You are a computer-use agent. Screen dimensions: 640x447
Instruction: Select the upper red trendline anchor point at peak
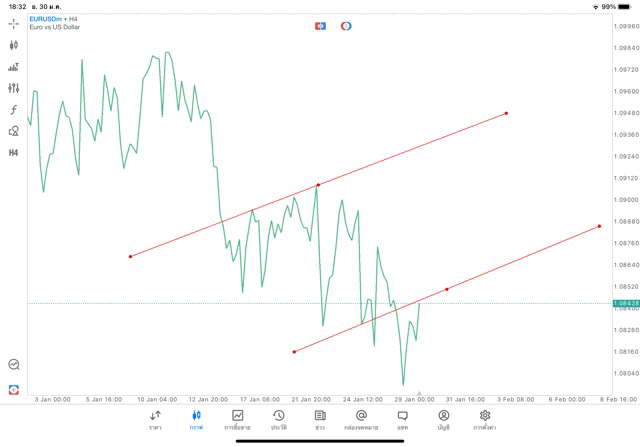pyautogui.click(x=318, y=185)
